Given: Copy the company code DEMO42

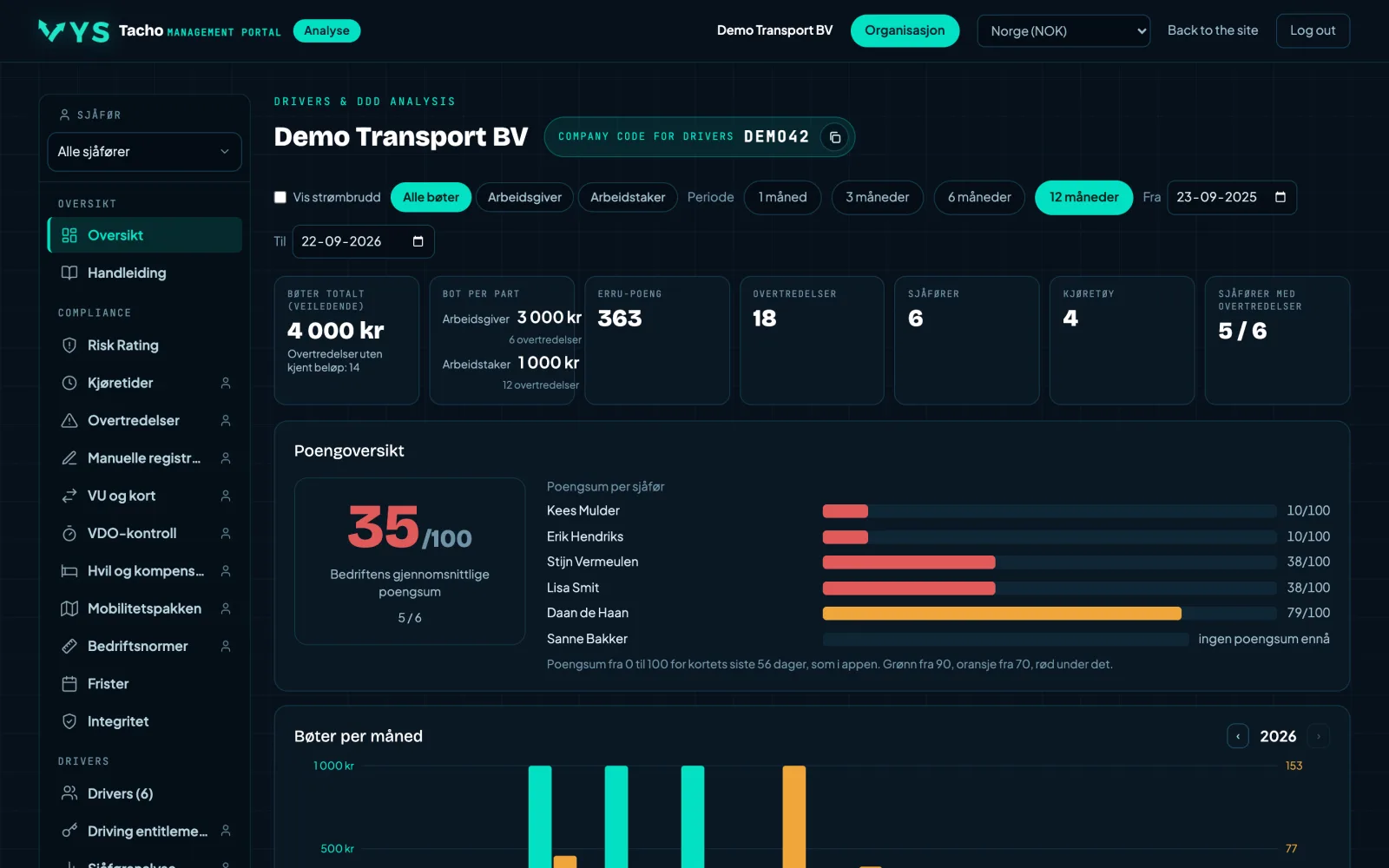Looking at the screenshot, I should pos(834,137).
